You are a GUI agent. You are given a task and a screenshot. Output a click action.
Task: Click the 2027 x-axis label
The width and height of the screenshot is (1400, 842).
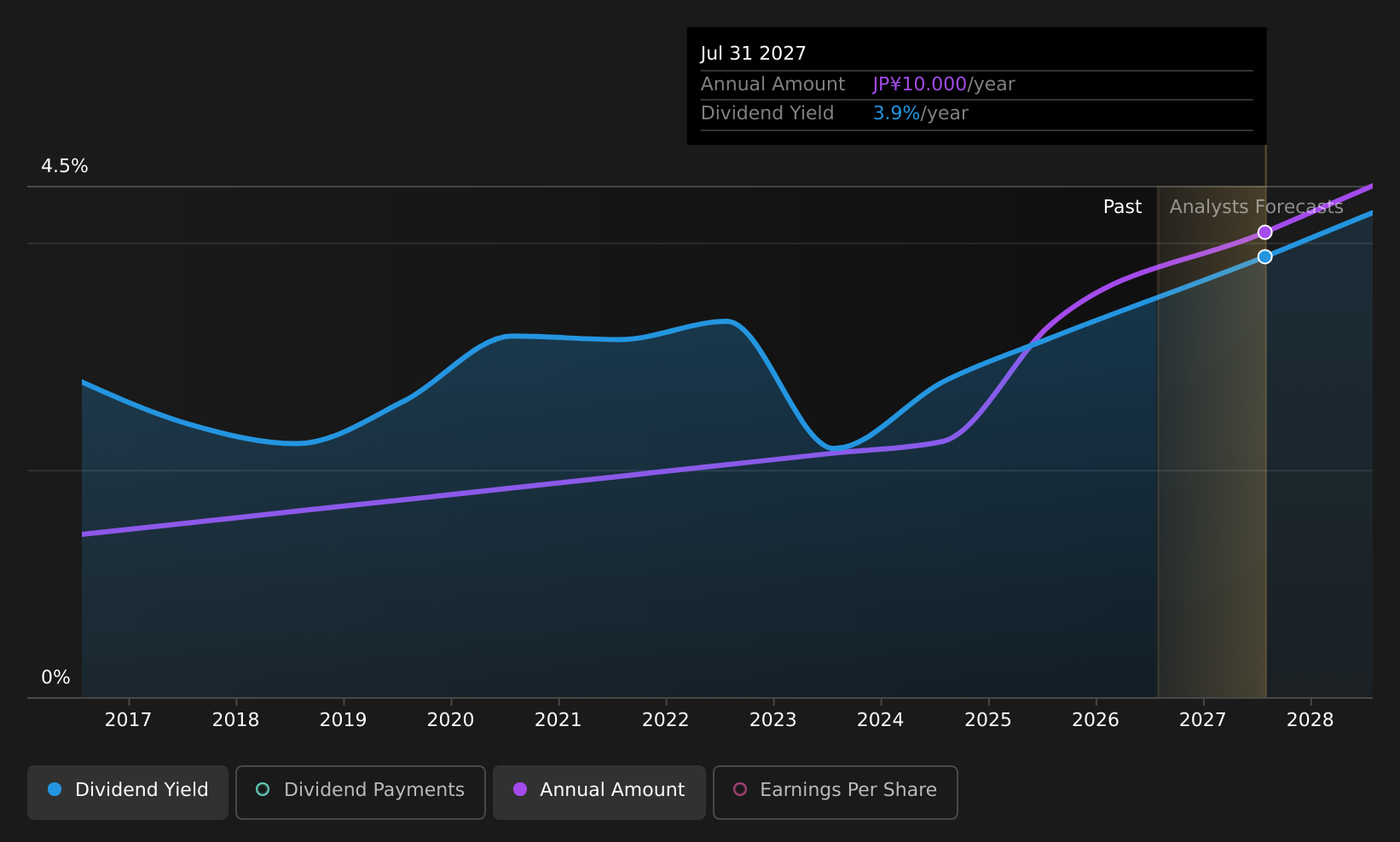click(x=1202, y=720)
